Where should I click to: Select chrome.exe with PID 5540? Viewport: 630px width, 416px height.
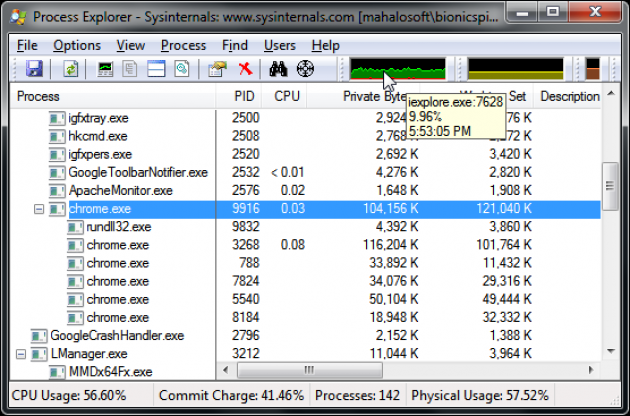tap(305, 299)
